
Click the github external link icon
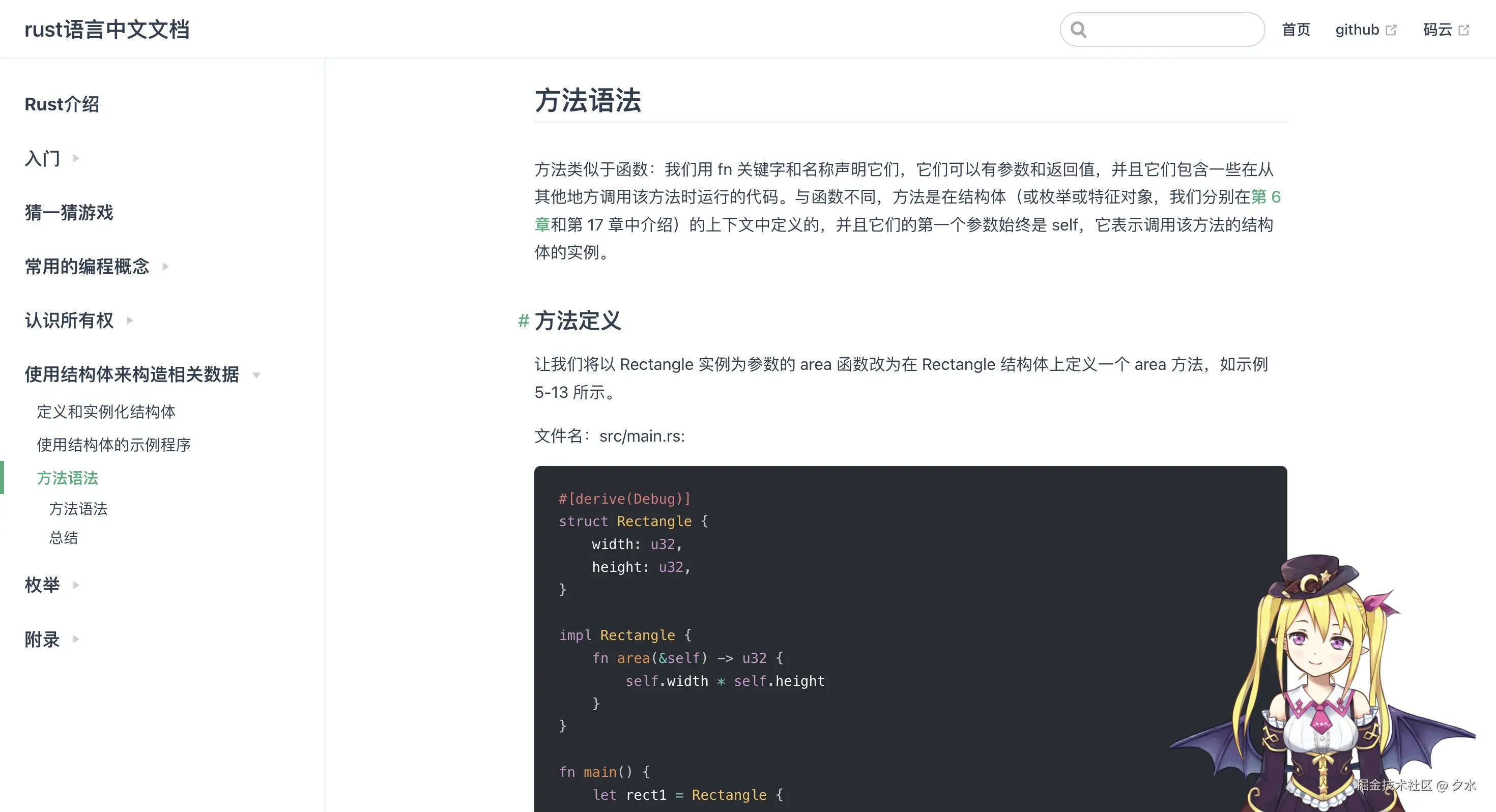point(1391,30)
